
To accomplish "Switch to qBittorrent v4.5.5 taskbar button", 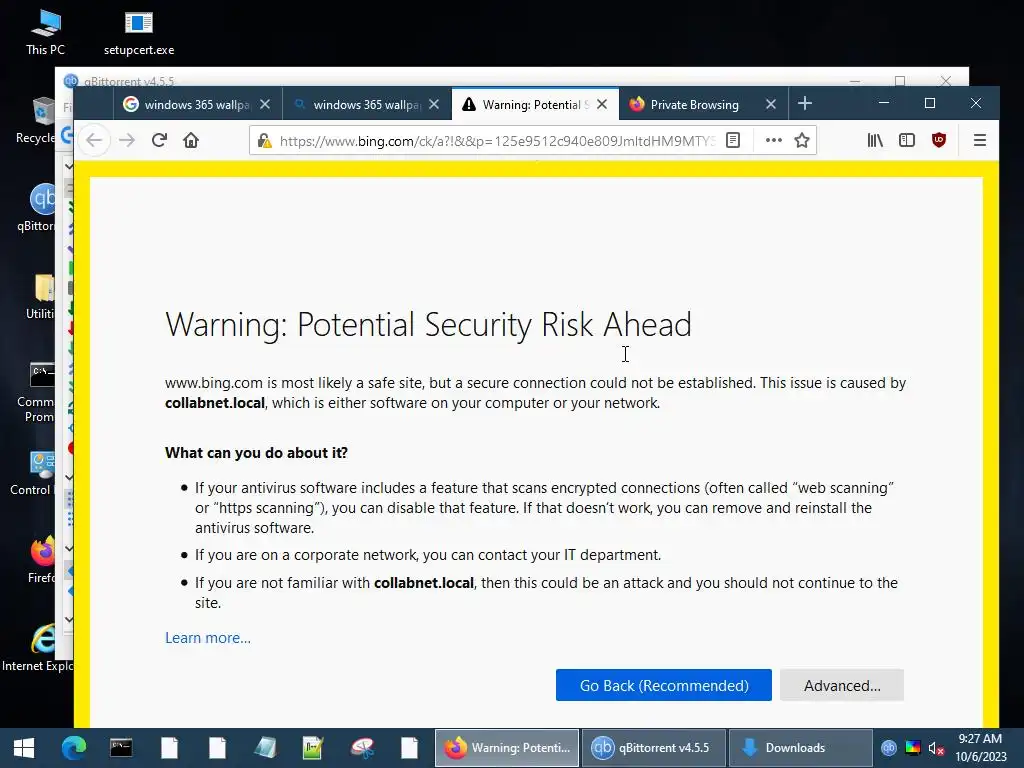I will click(x=654, y=748).
